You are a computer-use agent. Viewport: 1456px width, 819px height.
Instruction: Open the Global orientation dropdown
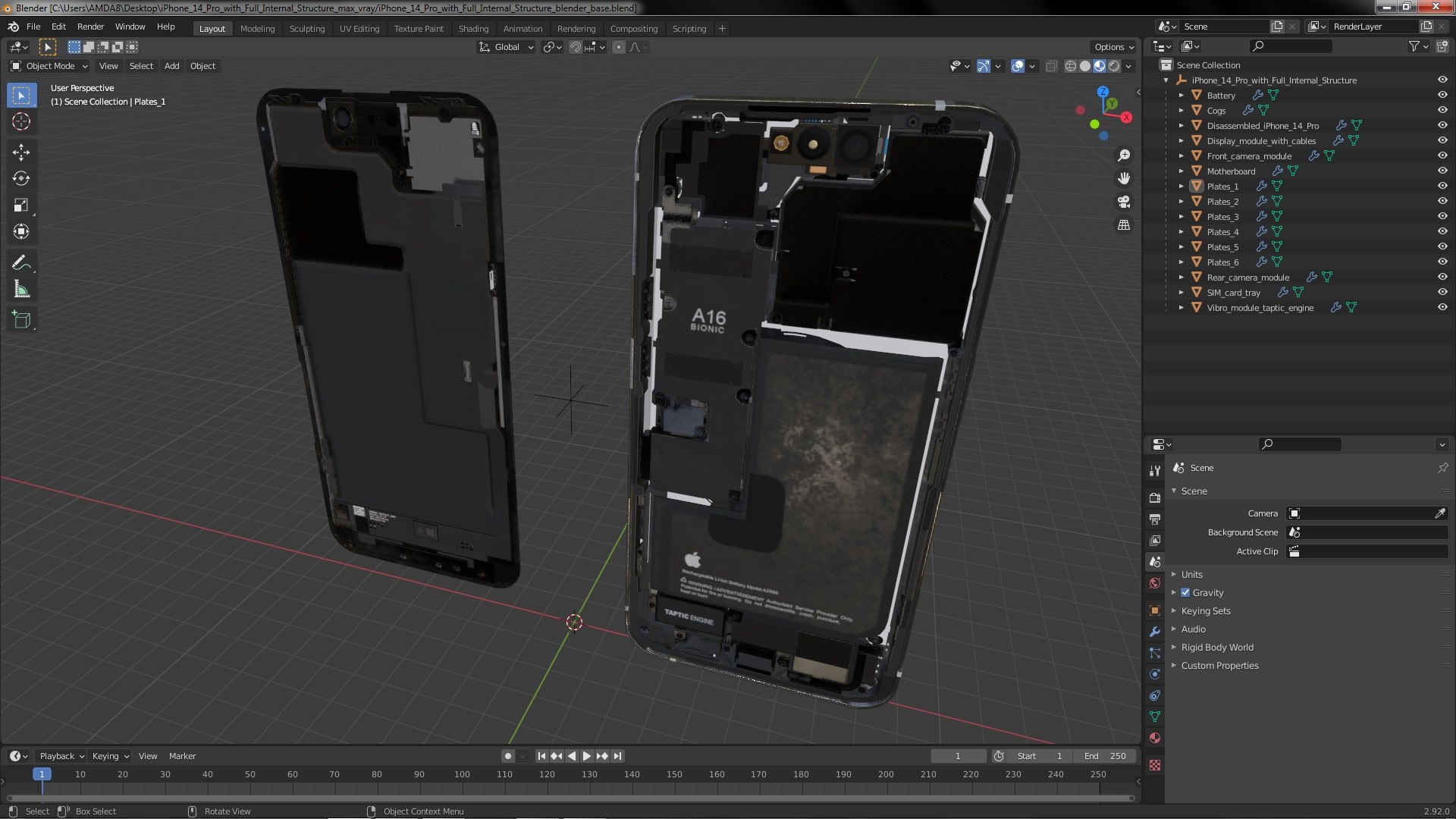point(507,47)
